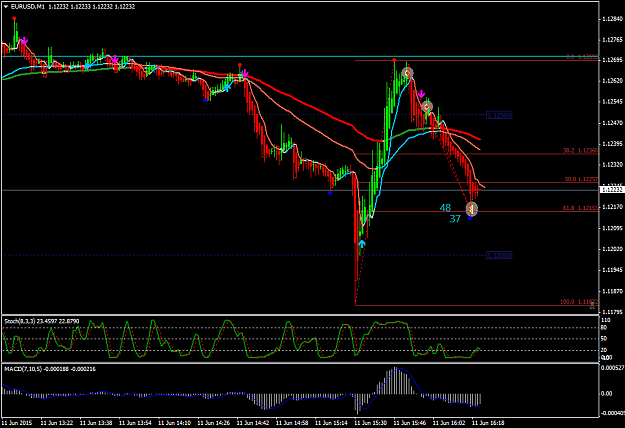The image size is (625, 428).
Task: Click the time label 11 Jun 13:54
Action: [135, 422]
